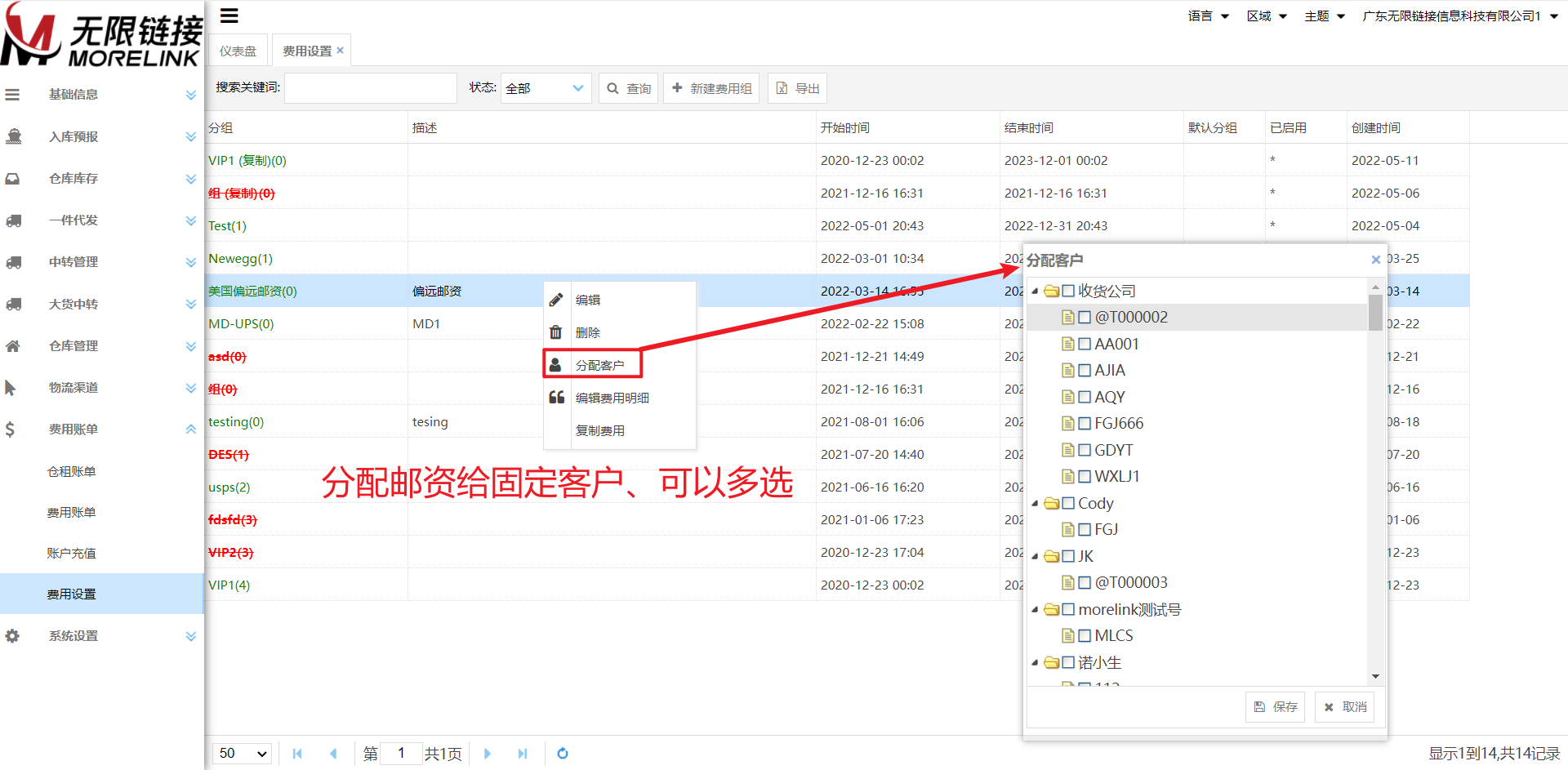The width and height of the screenshot is (1568, 770).
Task: Collapse the morelink测试号 tree node
Action: click(x=1035, y=609)
